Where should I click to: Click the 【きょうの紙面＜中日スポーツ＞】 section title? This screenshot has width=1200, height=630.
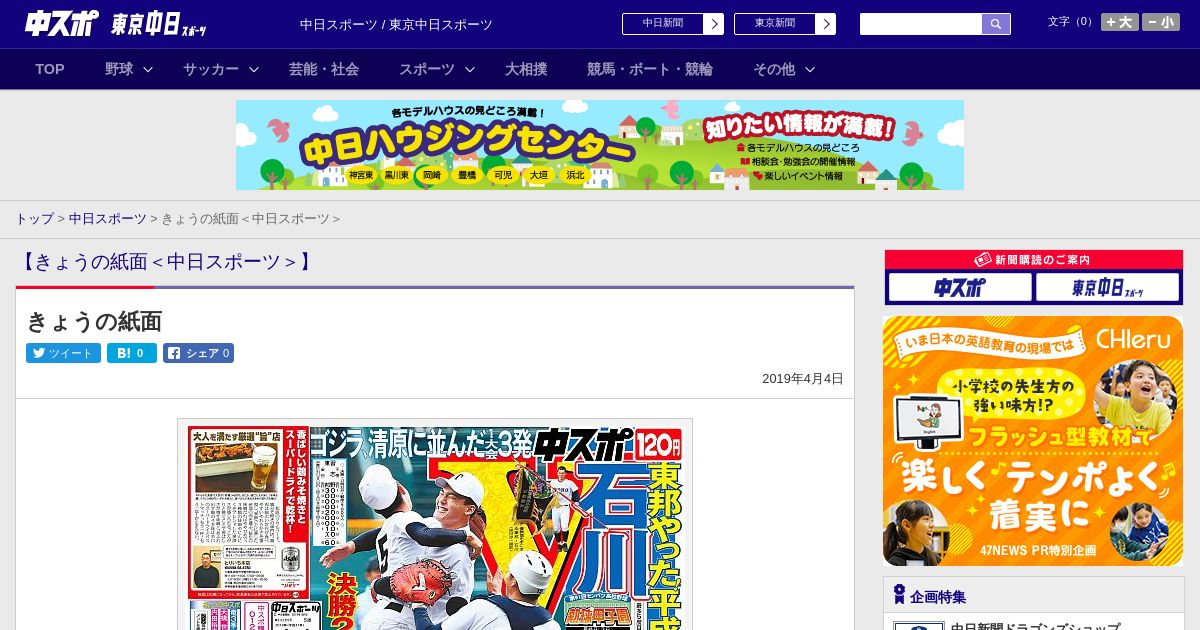[165, 262]
